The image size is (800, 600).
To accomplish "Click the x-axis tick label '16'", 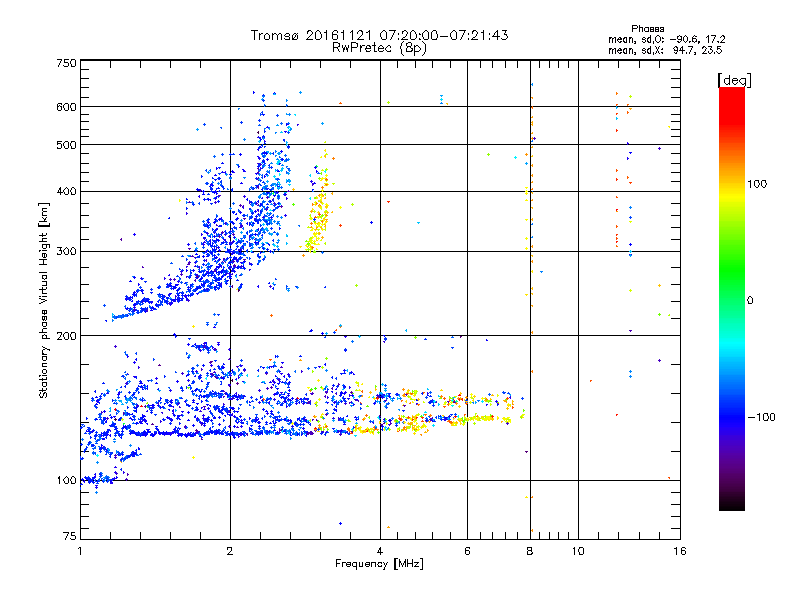I will tap(680, 551).
